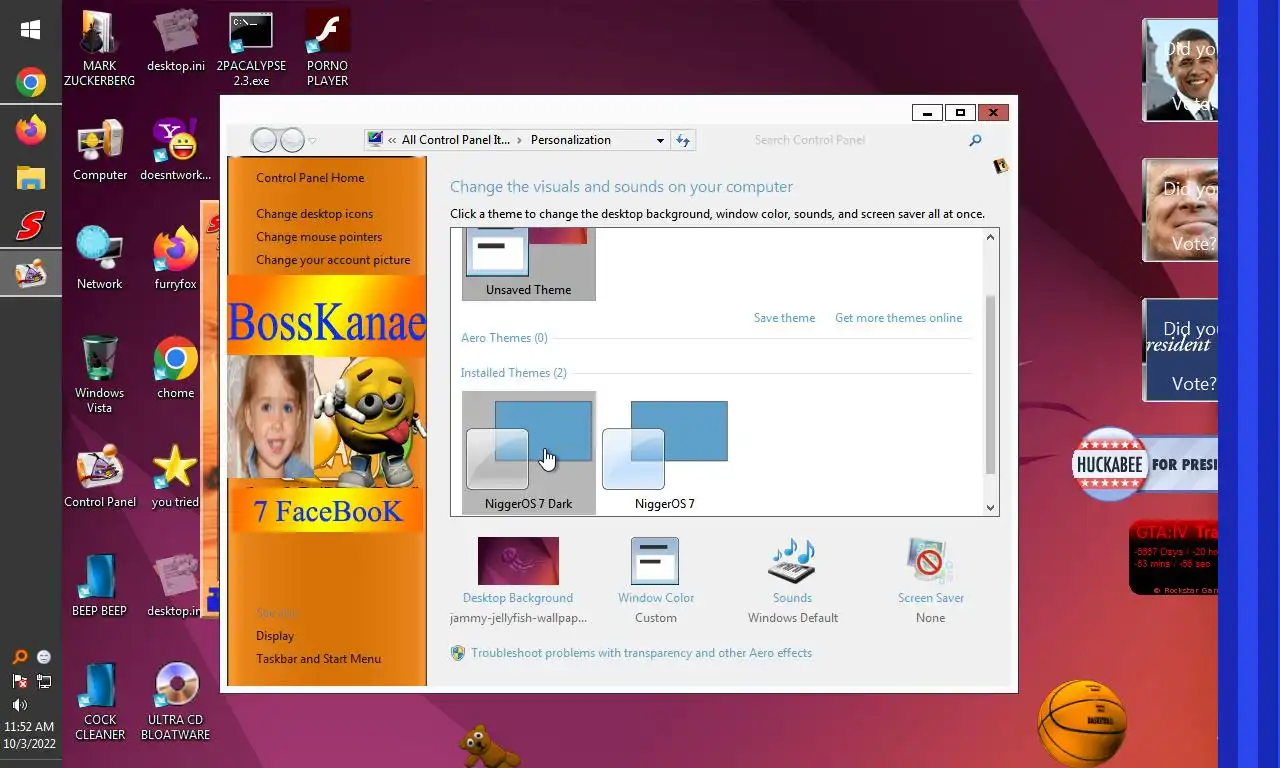Open Control Panel Home
The width and height of the screenshot is (1280, 768).
310,178
